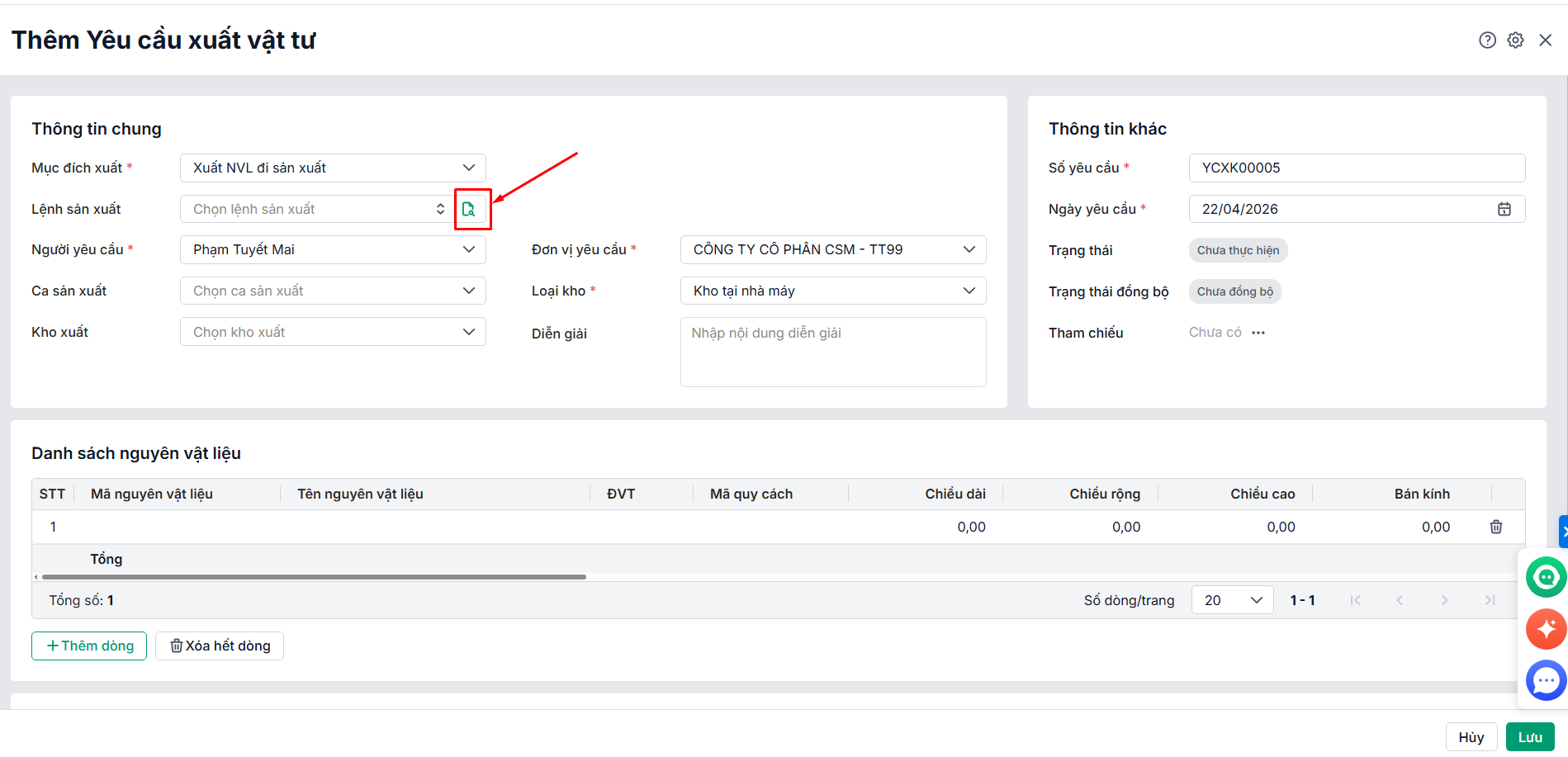Viewport: 1568px width, 757px height.
Task: Change the Số dòng/trang page size dropdown
Action: coord(1232,600)
